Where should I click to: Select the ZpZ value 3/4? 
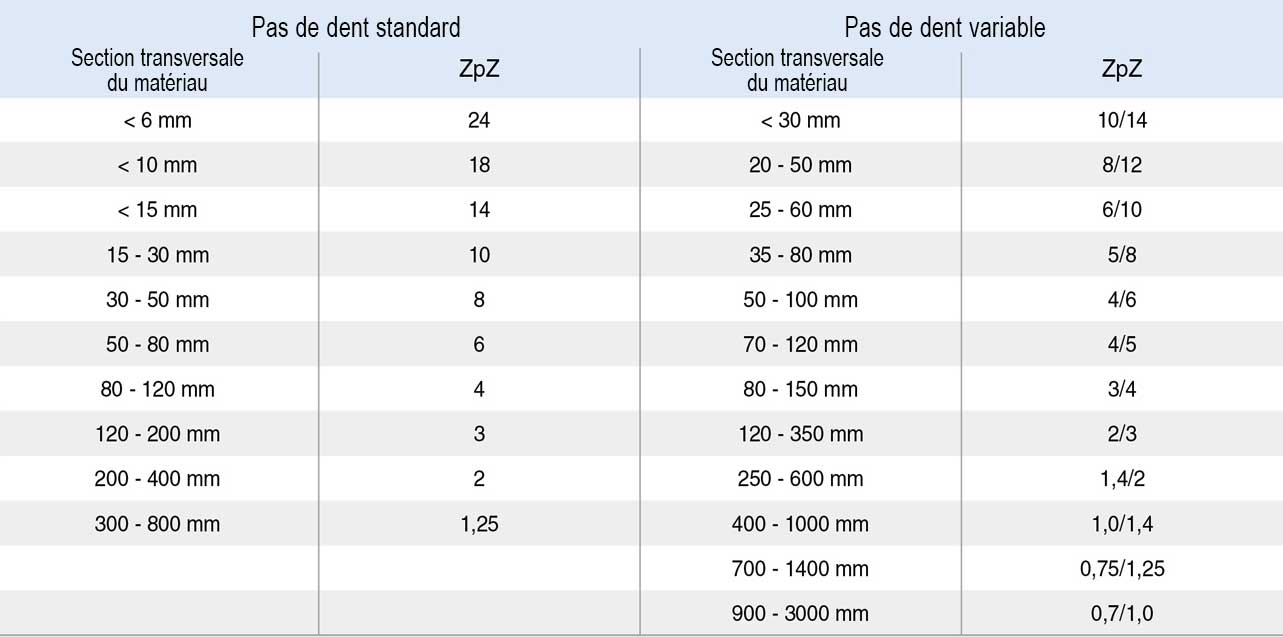(1122, 389)
